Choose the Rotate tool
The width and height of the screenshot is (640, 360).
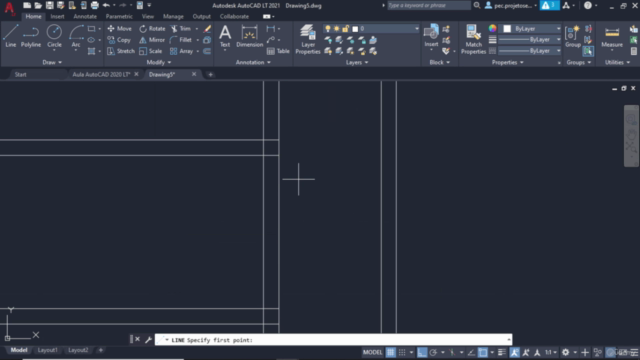tap(152, 29)
